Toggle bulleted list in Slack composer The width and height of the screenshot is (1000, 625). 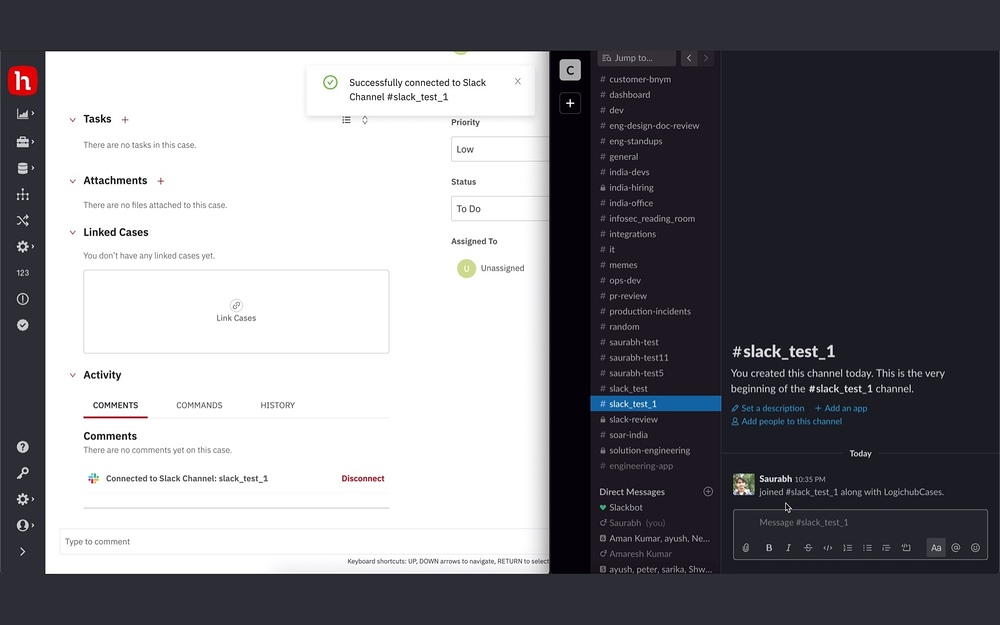point(867,548)
